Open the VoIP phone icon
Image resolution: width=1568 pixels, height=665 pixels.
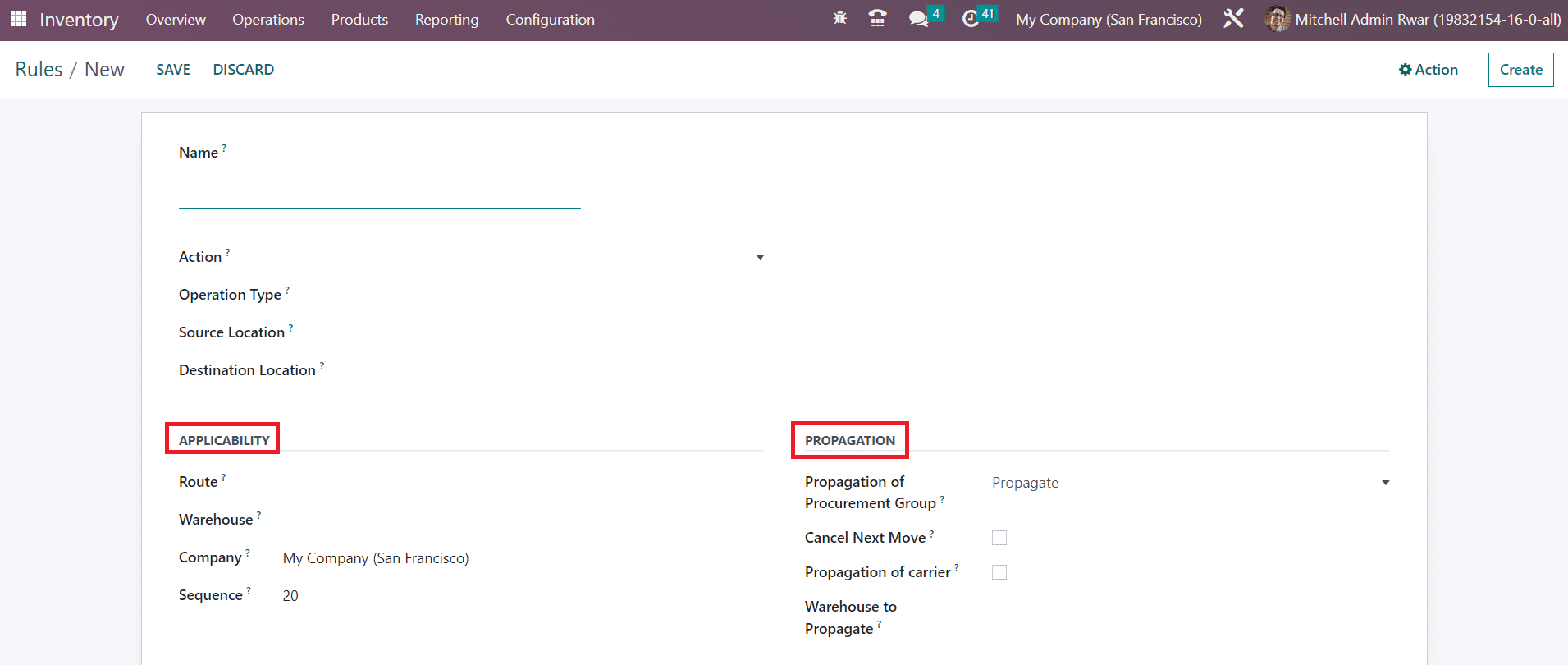(877, 18)
